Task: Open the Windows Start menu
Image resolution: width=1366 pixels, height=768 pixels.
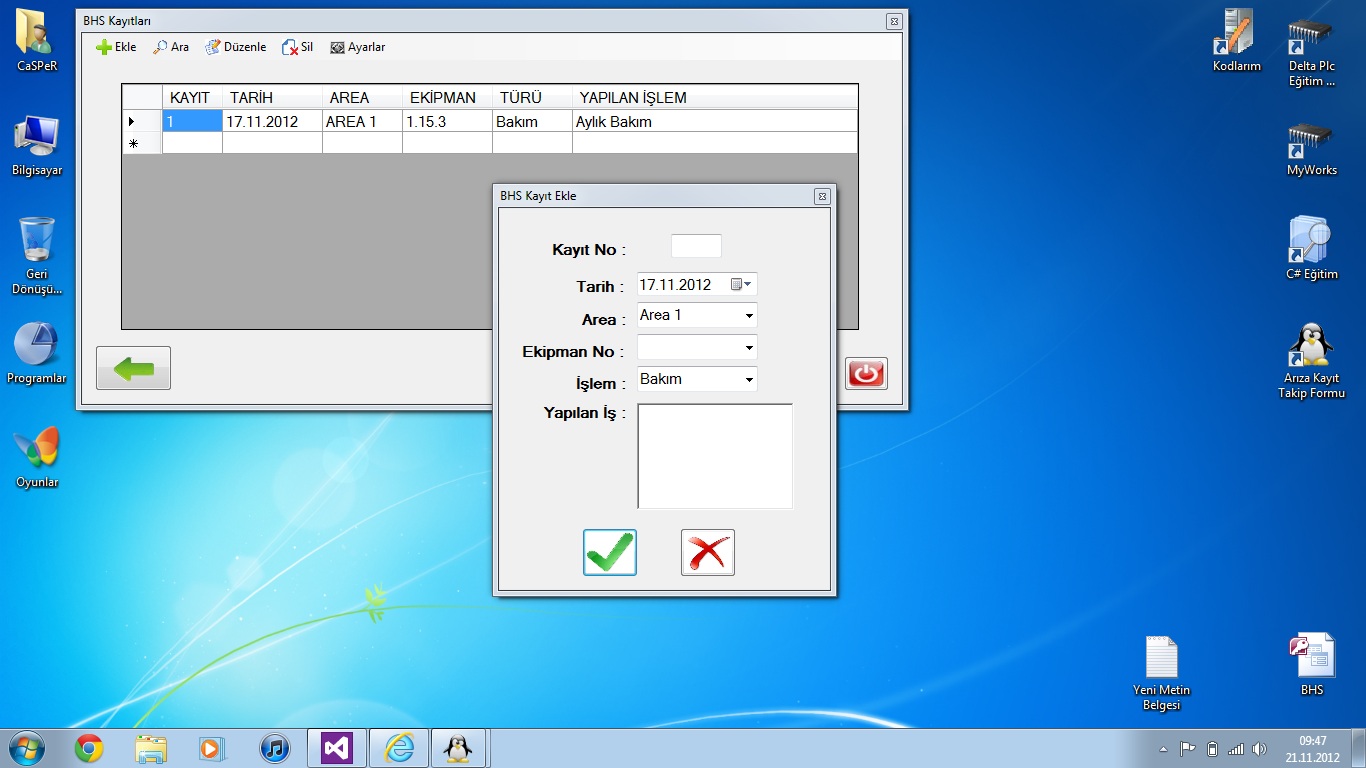Action: tap(26, 748)
